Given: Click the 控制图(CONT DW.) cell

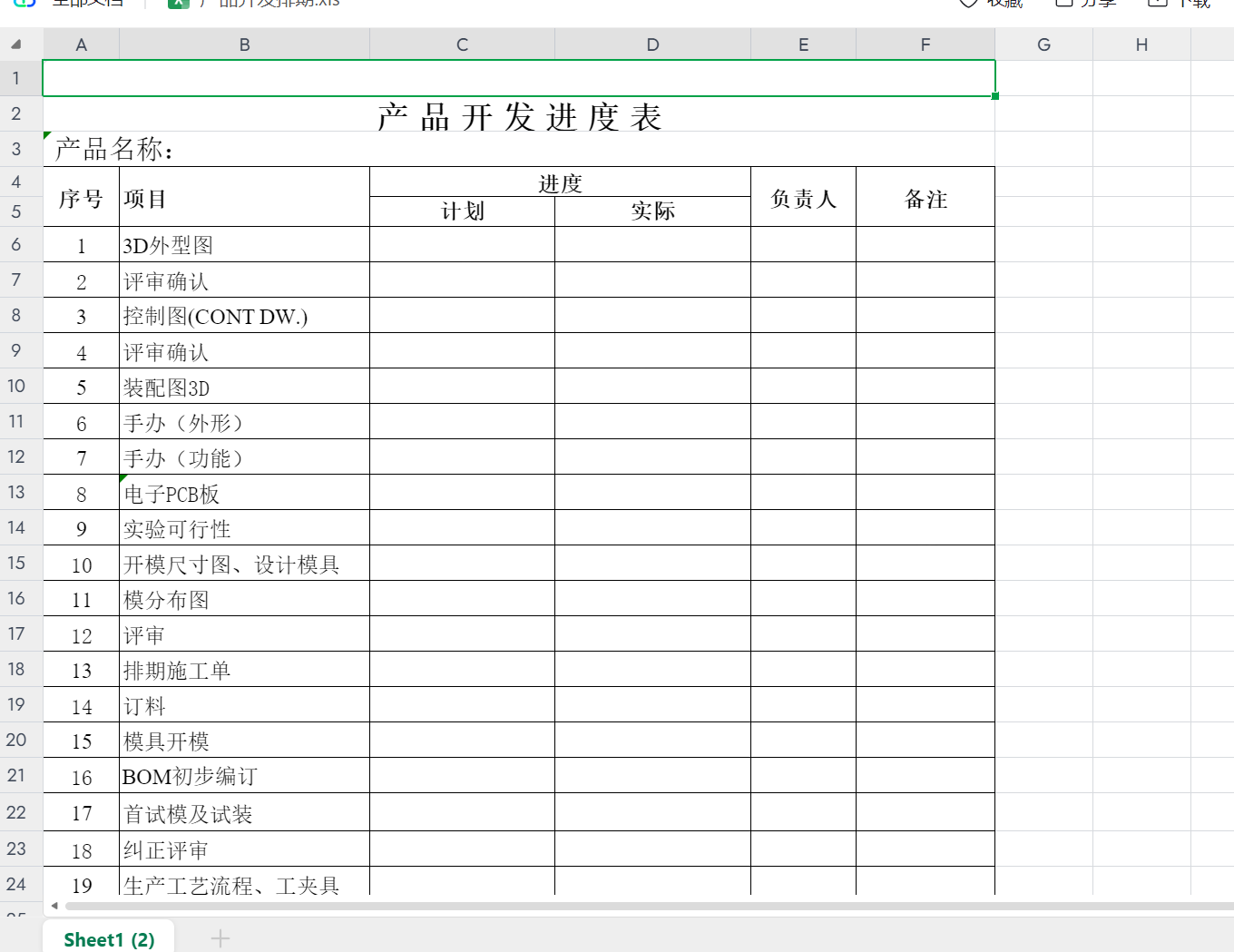Looking at the screenshot, I should click(245, 316).
